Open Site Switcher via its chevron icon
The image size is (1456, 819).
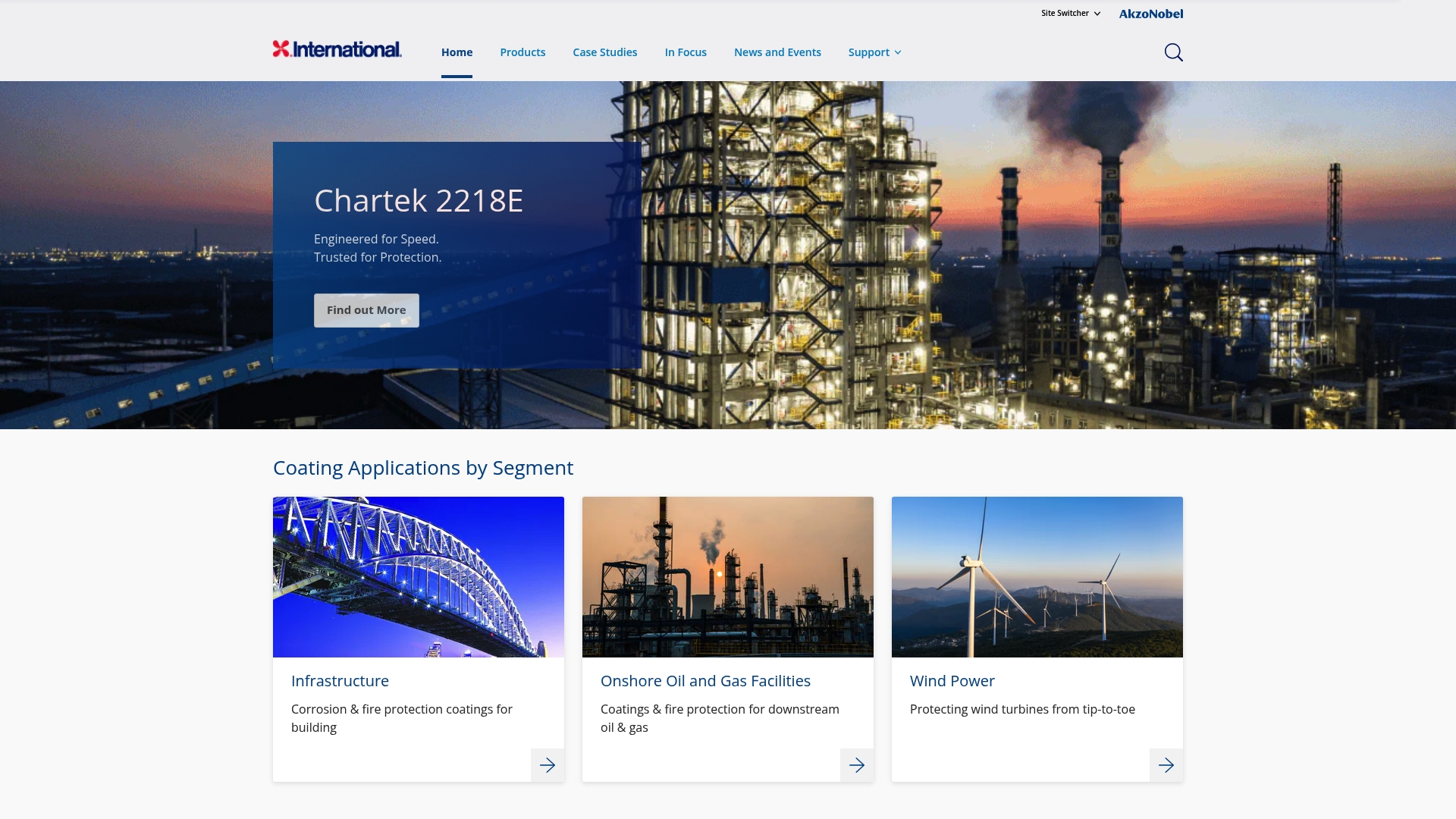point(1097,13)
